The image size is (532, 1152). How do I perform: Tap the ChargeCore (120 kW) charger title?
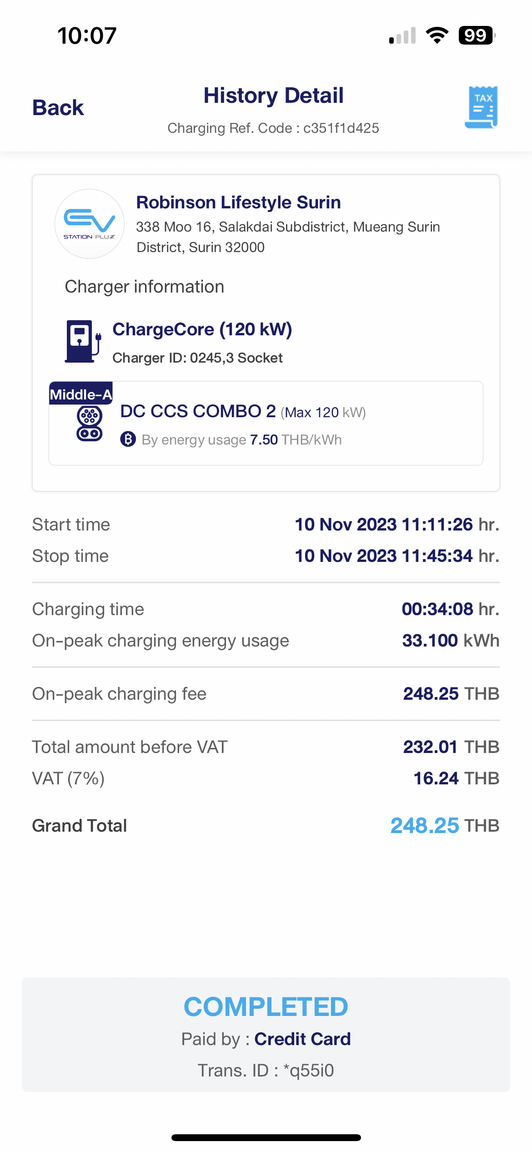pos(202,330)
